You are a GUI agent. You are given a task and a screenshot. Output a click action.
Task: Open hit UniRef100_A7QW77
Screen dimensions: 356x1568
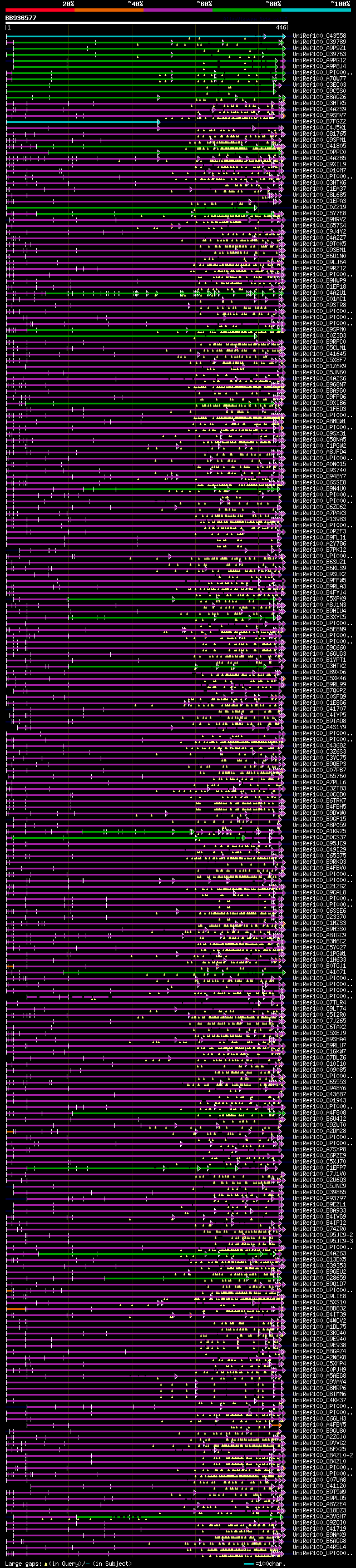(319, 78)
